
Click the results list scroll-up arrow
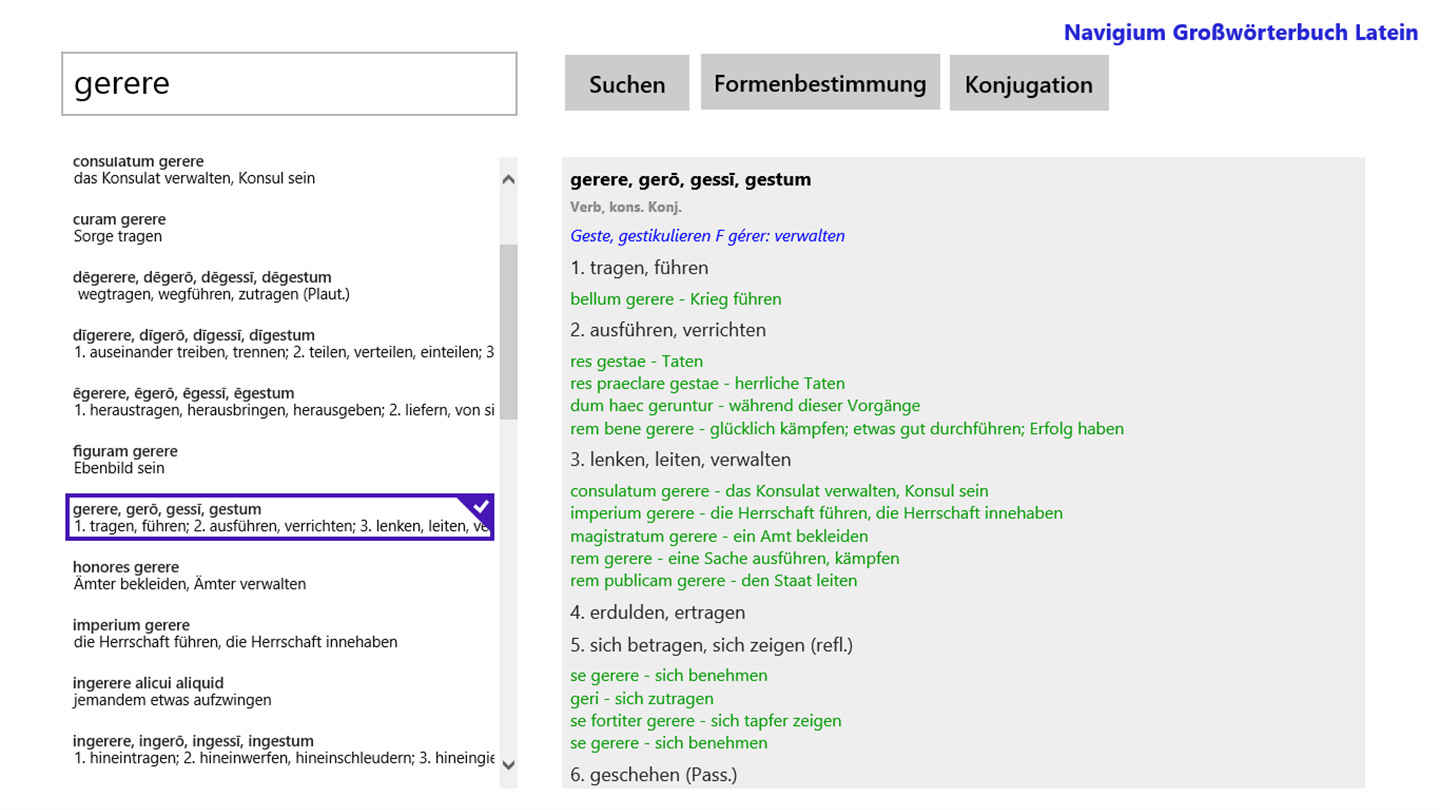pyautogui.click(x=508, y=180)
